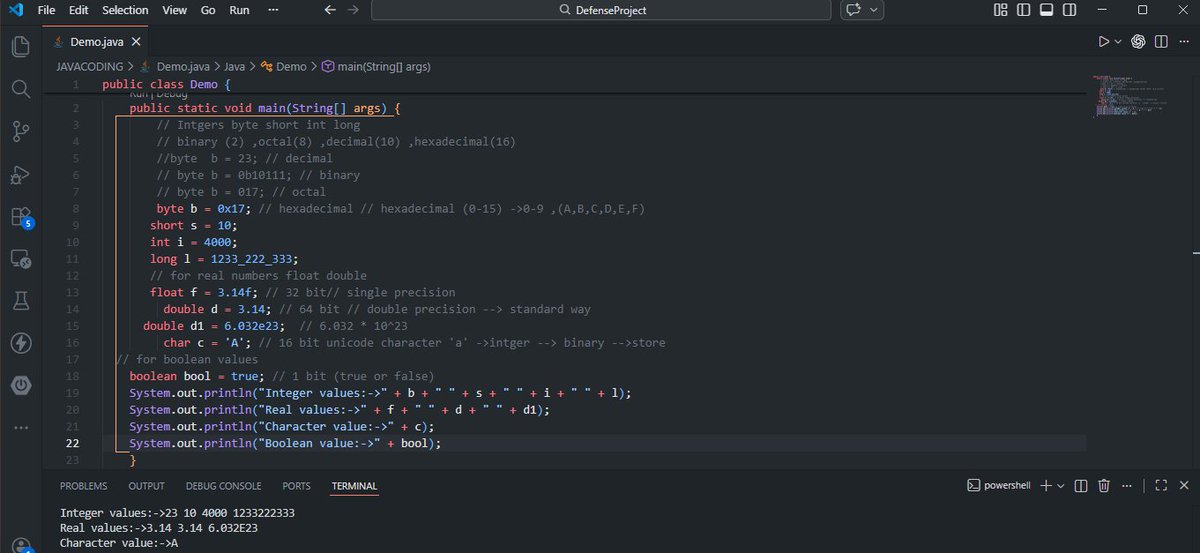Open the ChatGPT Codex editor icon

[1138, 42]
